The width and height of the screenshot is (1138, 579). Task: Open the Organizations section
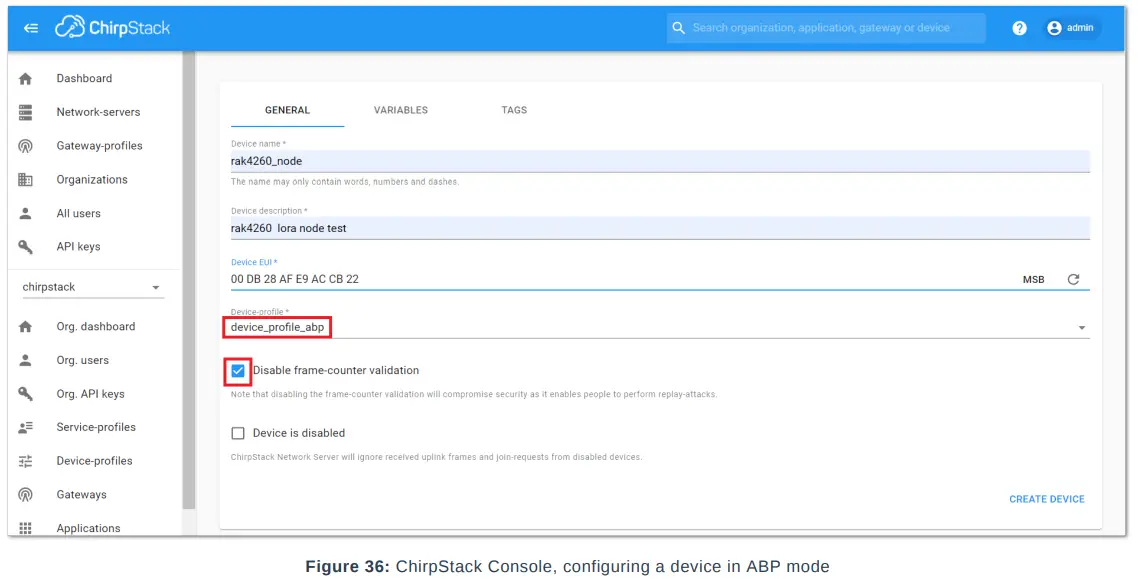92,179
